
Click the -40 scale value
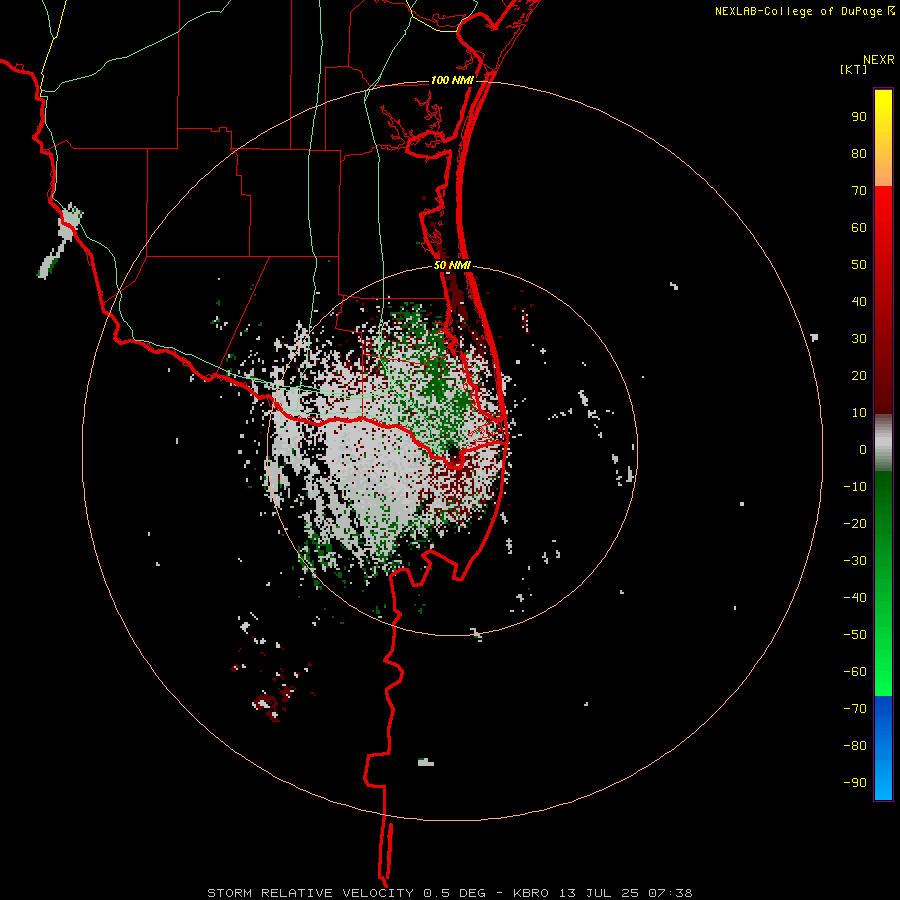click(855, 598)
